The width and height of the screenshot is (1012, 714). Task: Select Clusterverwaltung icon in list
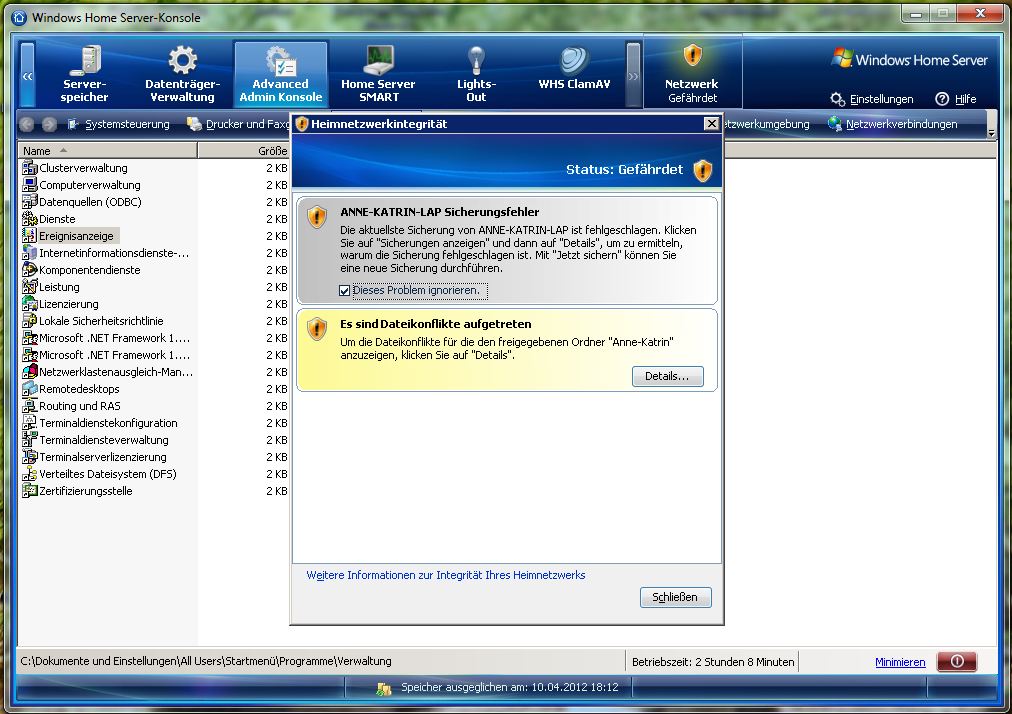coord(30,168)
